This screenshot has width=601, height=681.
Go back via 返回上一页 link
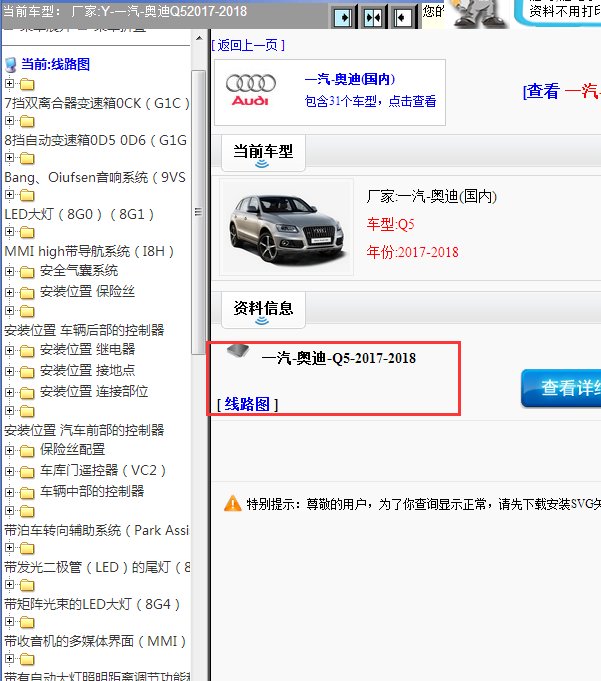pyautogui.click(x=248, y=45)
